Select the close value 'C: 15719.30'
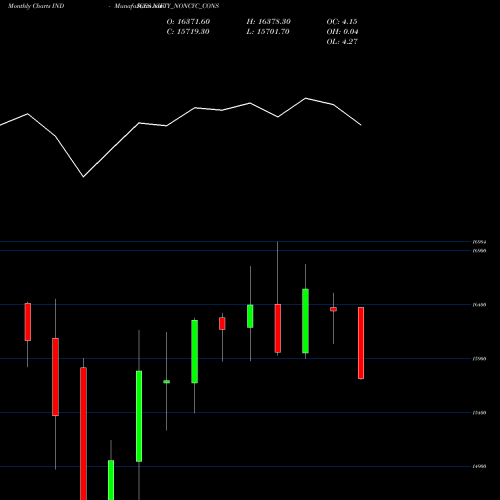 click(188, 32)
